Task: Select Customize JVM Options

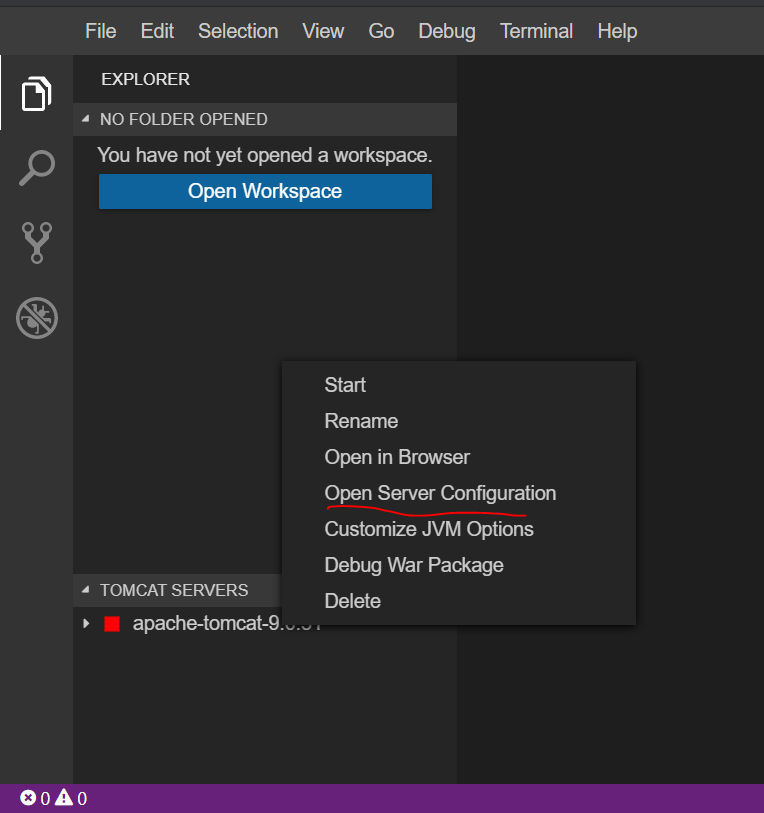Action: pos(430,529)
